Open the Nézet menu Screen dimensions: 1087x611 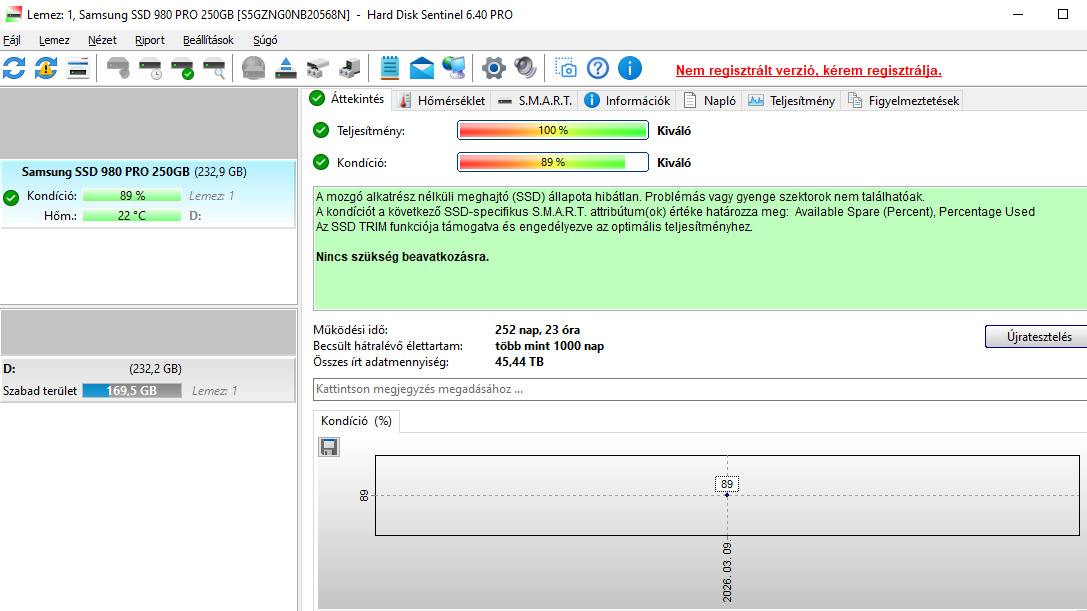tap(102, 40)
